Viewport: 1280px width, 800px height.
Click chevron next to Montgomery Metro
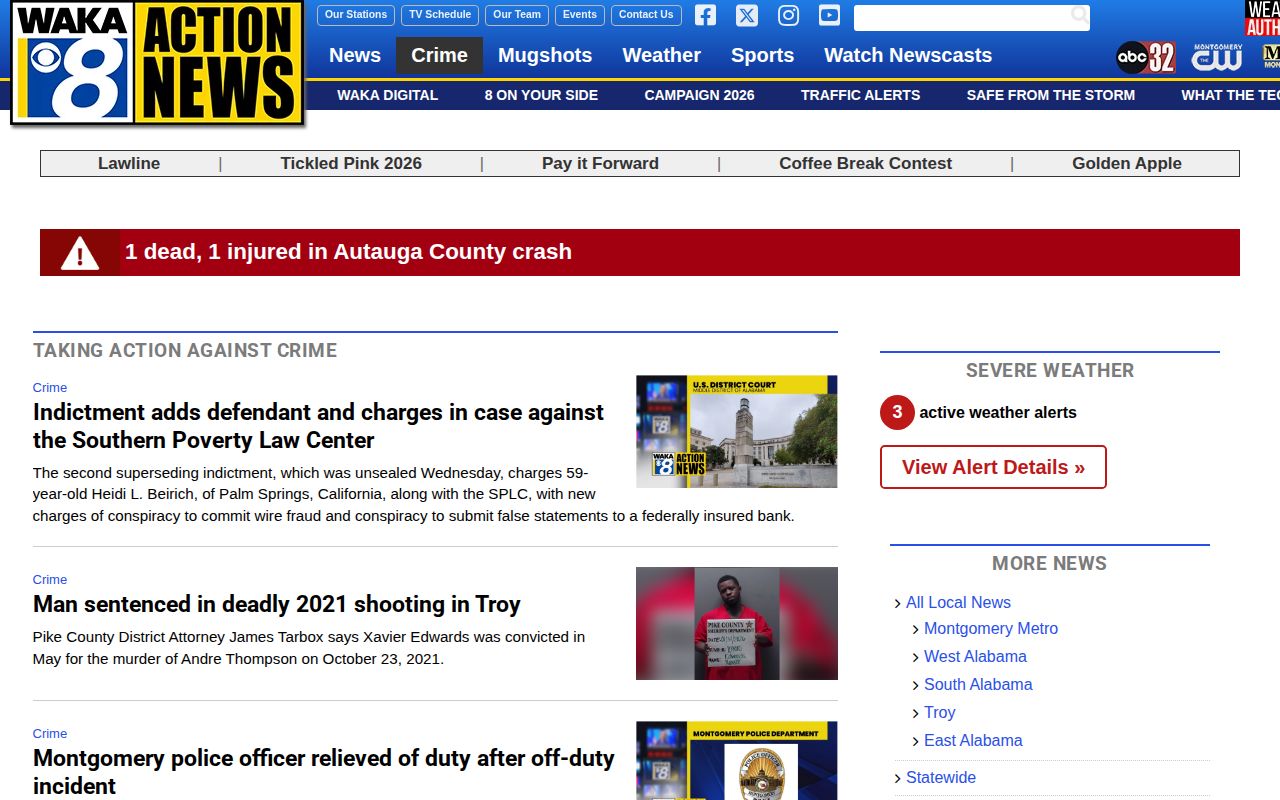click(x=916, y=629)
